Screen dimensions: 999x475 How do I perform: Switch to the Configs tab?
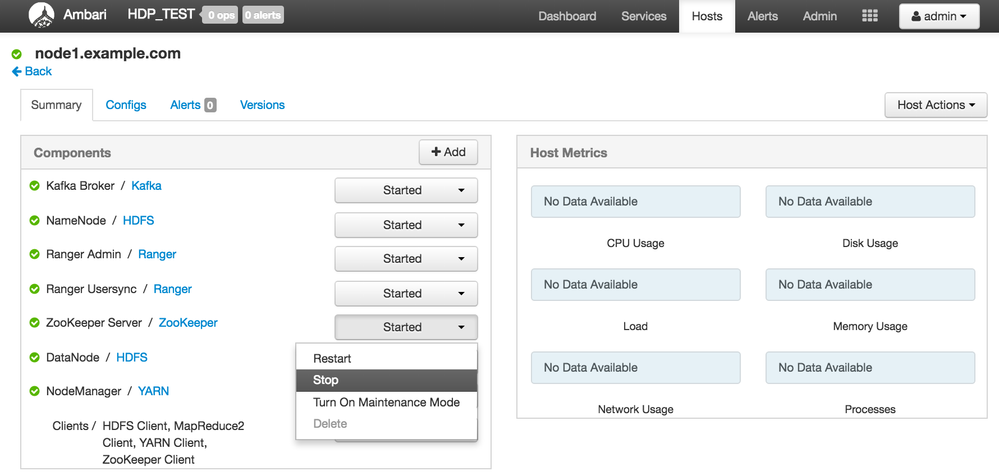tap(126, 105)
